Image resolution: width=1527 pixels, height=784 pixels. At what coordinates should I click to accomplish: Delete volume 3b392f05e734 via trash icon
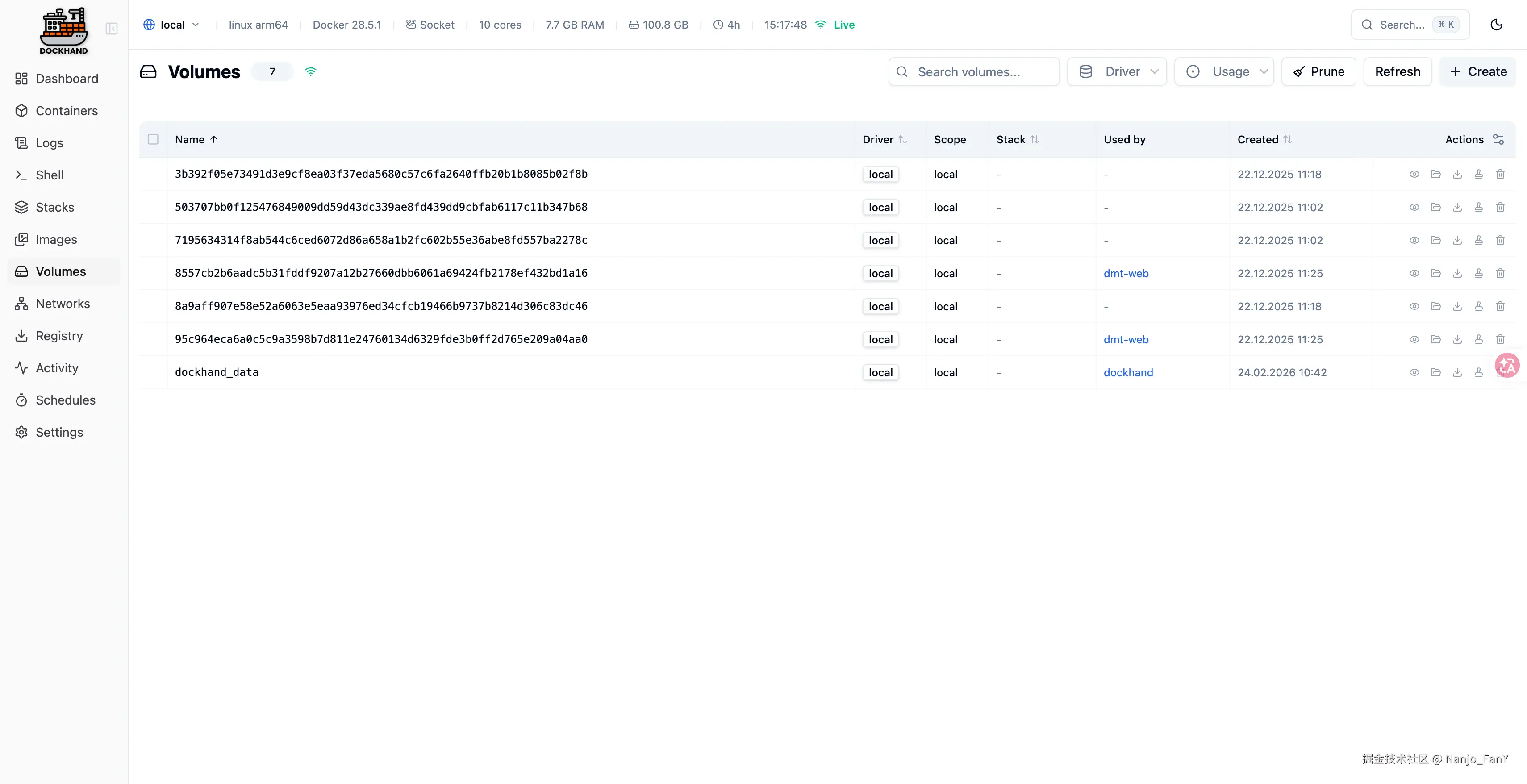pyautogui.click(x=1500, y=174)
